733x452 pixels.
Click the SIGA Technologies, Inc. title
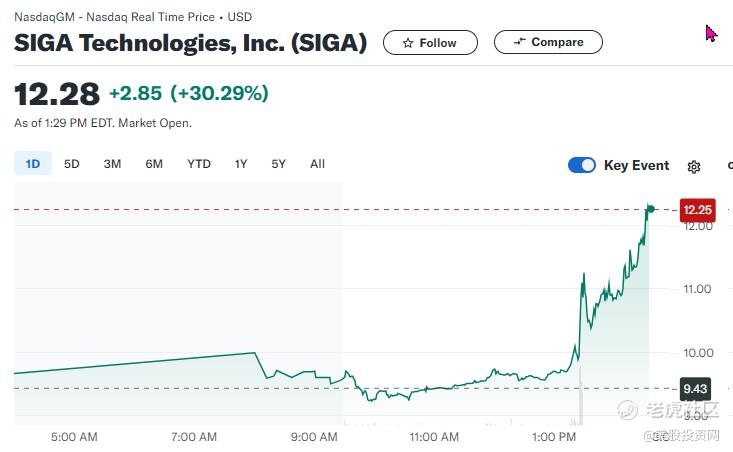coord(190,43)
